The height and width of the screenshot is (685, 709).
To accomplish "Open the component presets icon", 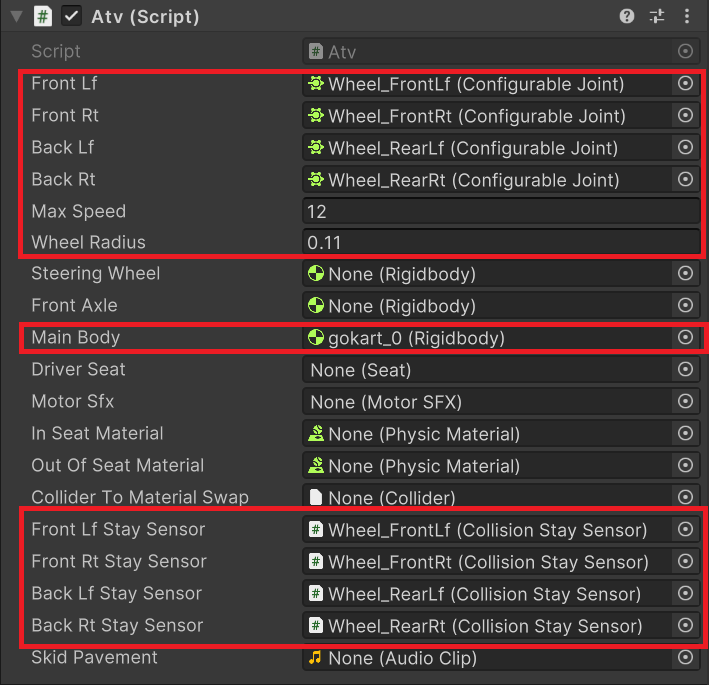I will pyautogui.click(x=657, y=16).
